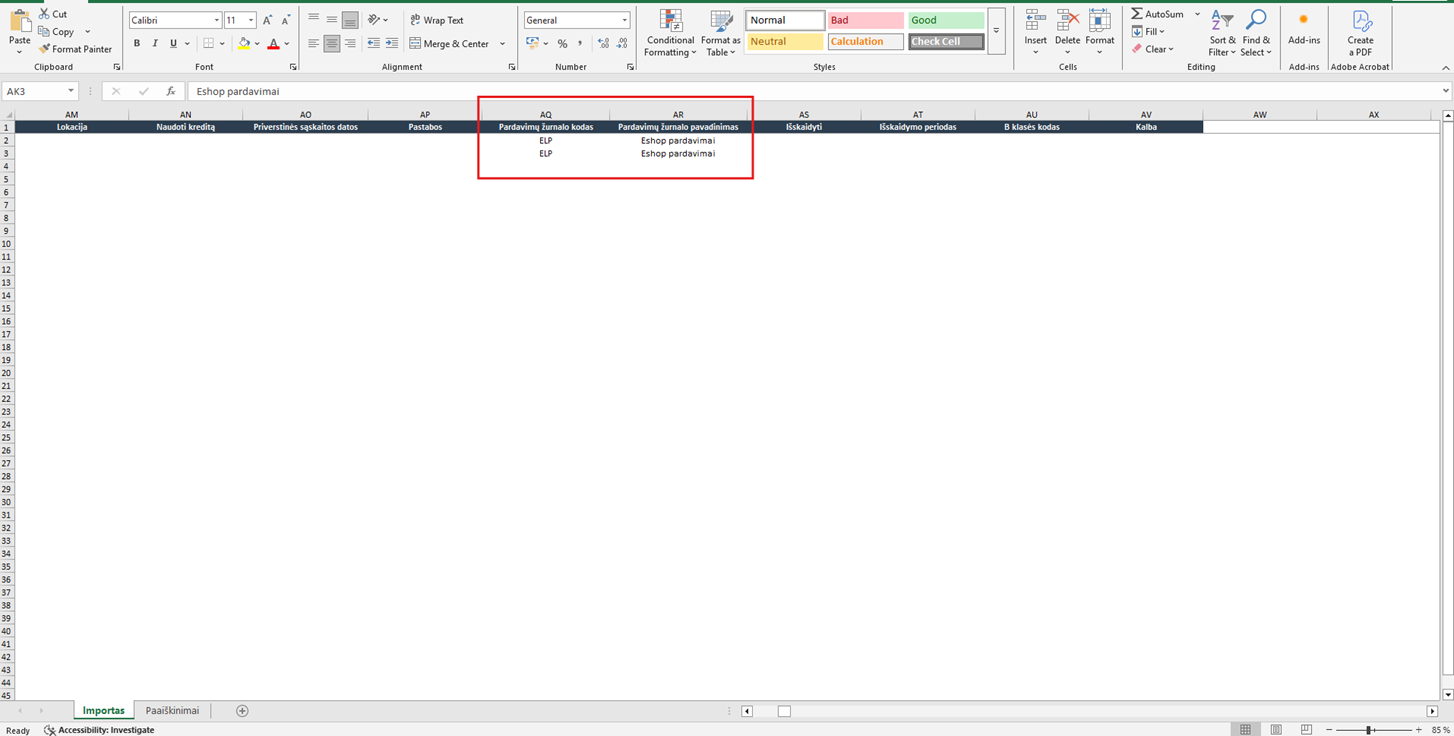Toggle underline formatting
This screenshot has height=736, width=1454.
[x=173, y=43]
